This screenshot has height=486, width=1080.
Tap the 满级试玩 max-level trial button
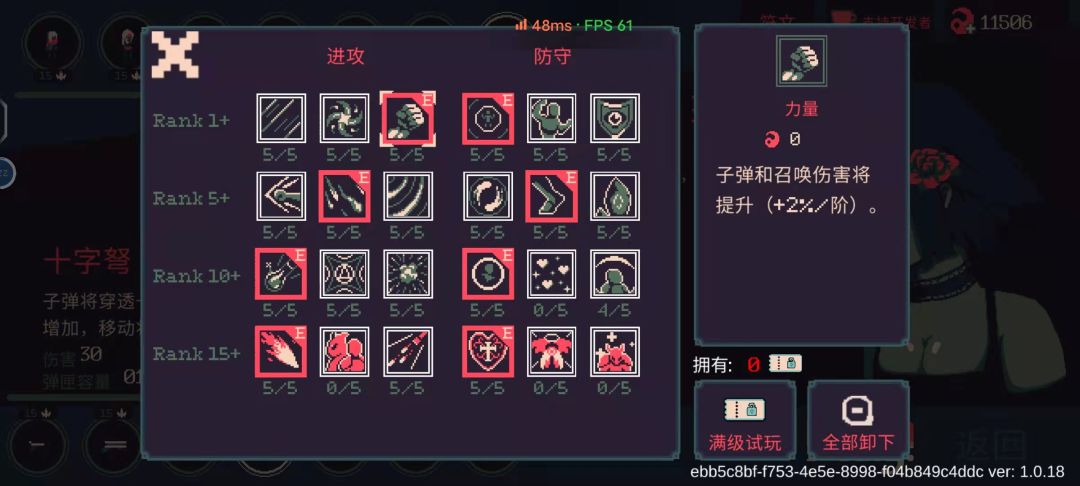[x=745, y=421]
